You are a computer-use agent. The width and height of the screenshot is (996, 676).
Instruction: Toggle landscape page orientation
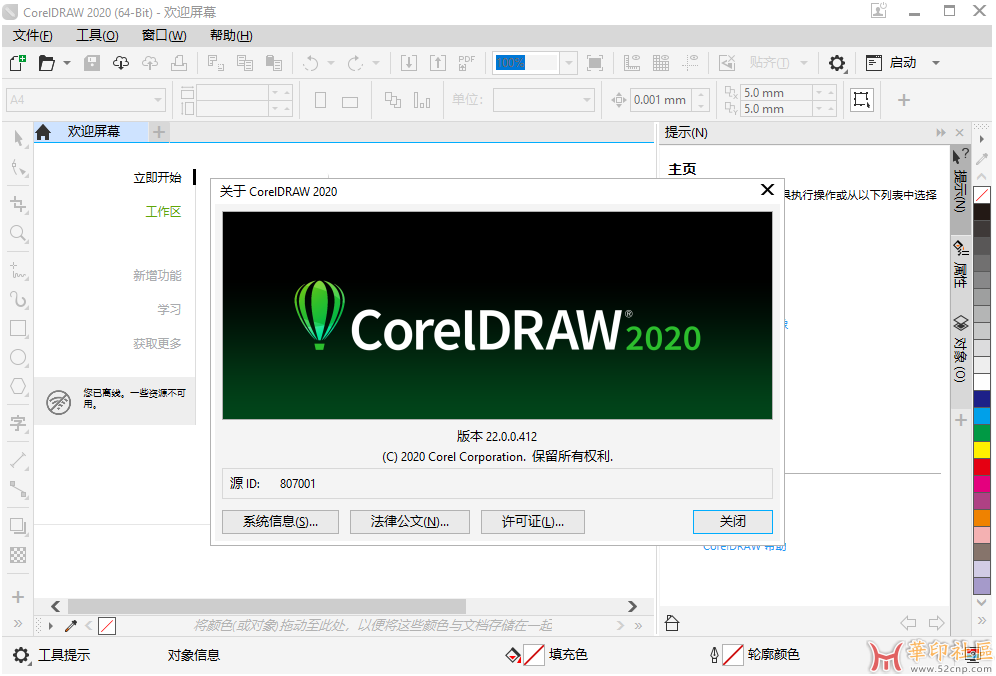[x=350, y=102]
